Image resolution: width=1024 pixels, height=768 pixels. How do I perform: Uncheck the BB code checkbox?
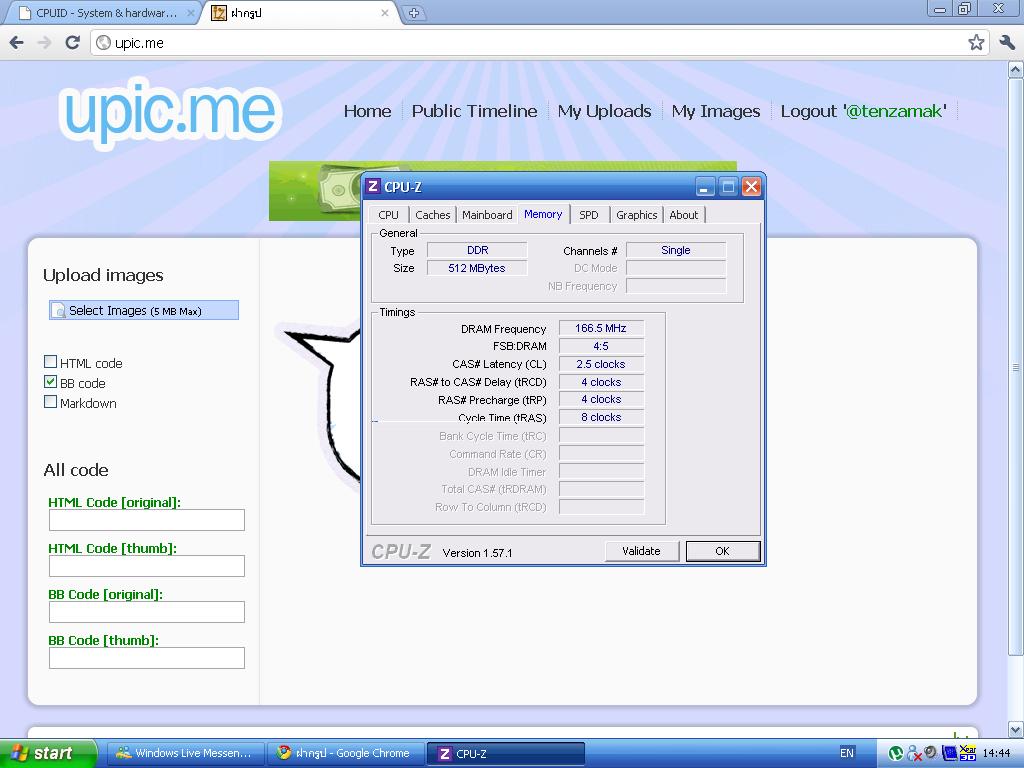50,382
